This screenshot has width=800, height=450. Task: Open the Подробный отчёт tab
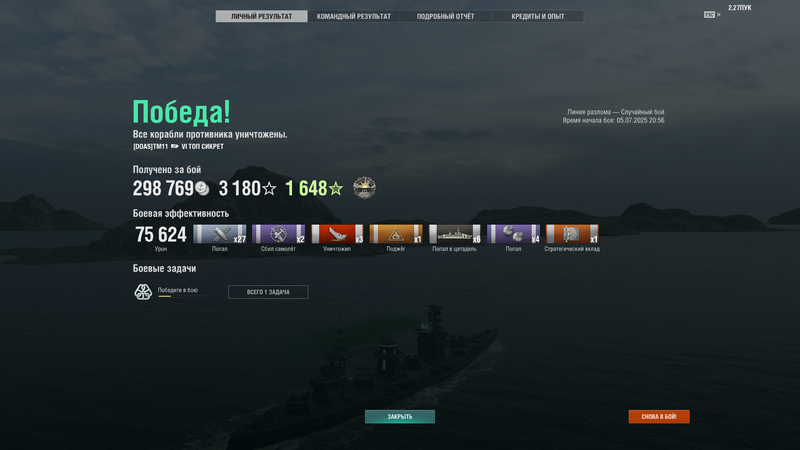click(x=445, y=16)
